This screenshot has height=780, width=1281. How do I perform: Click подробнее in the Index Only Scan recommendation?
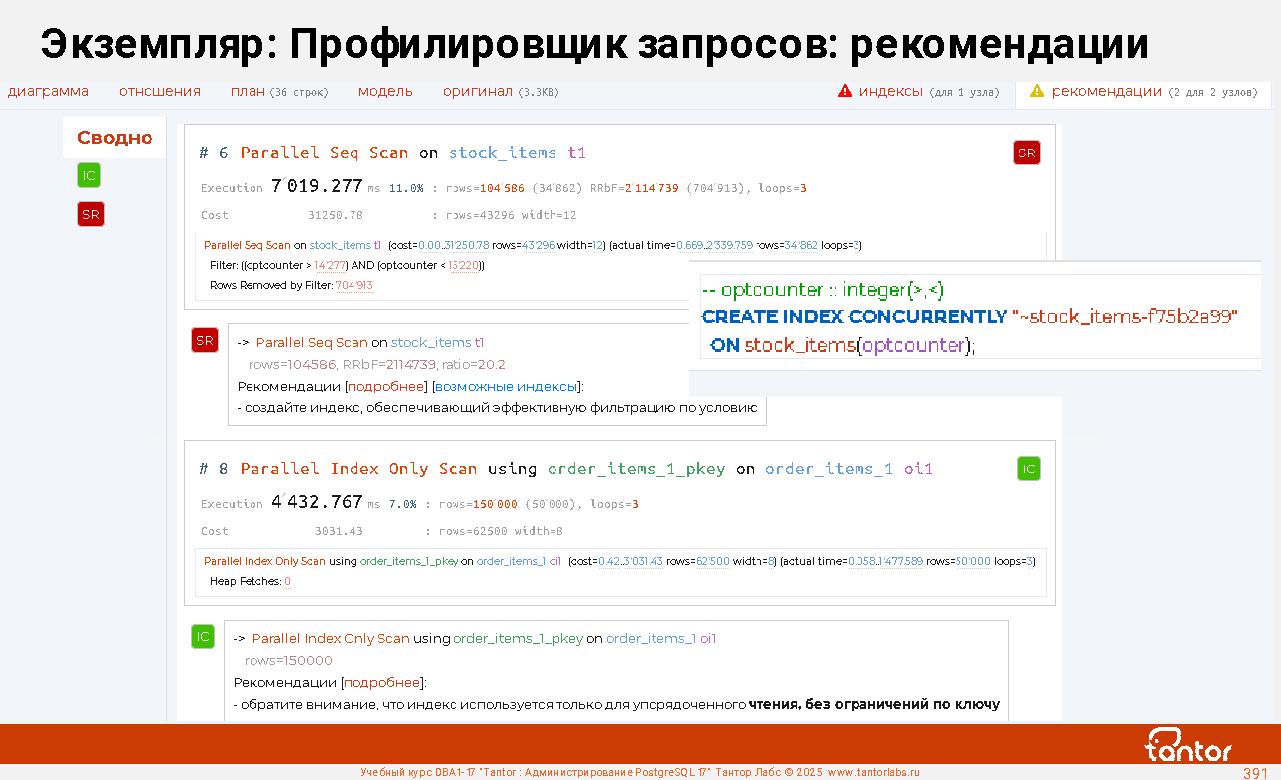coord(382,683)
